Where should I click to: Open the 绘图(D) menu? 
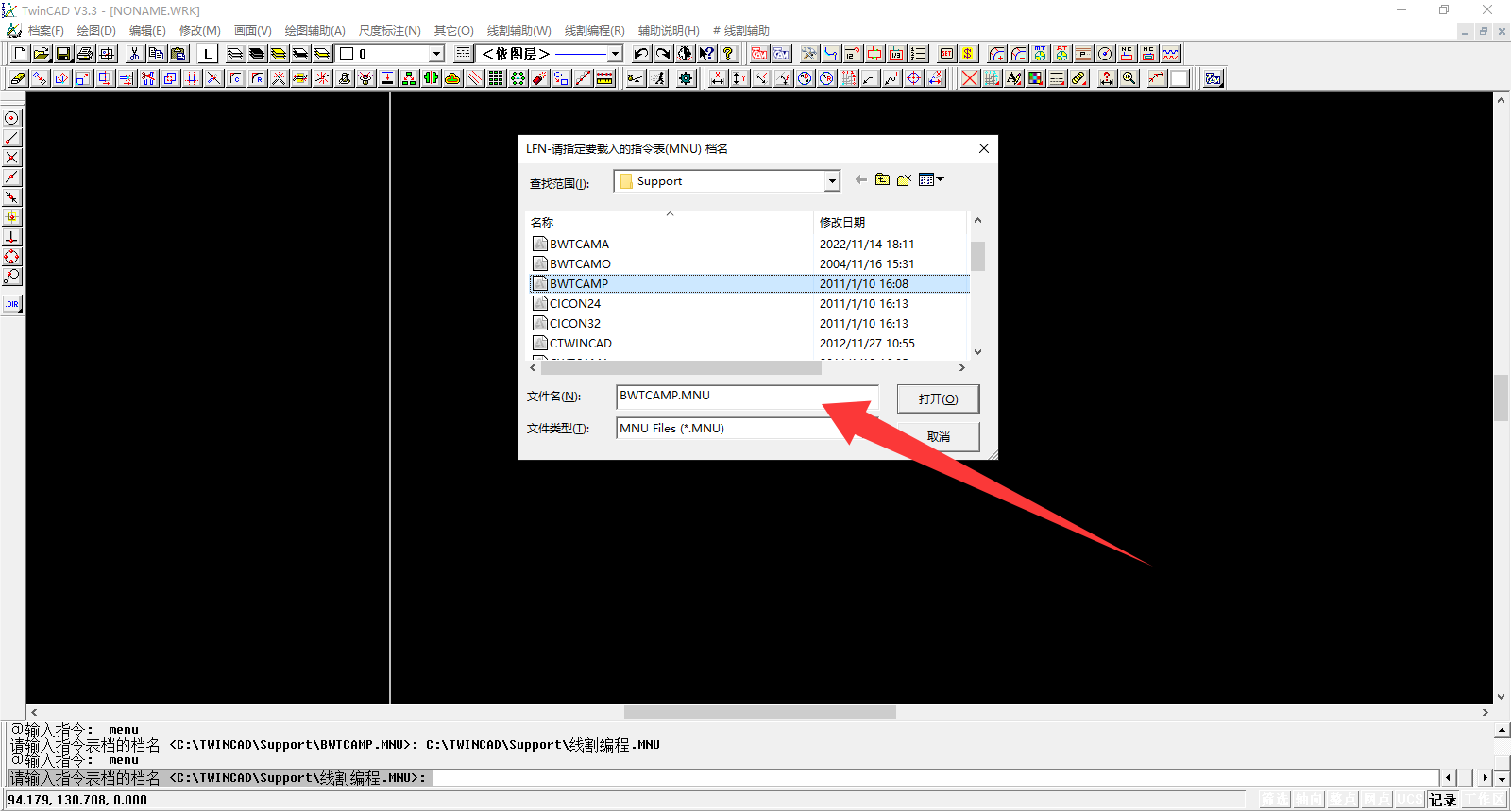tap(96, 31)
